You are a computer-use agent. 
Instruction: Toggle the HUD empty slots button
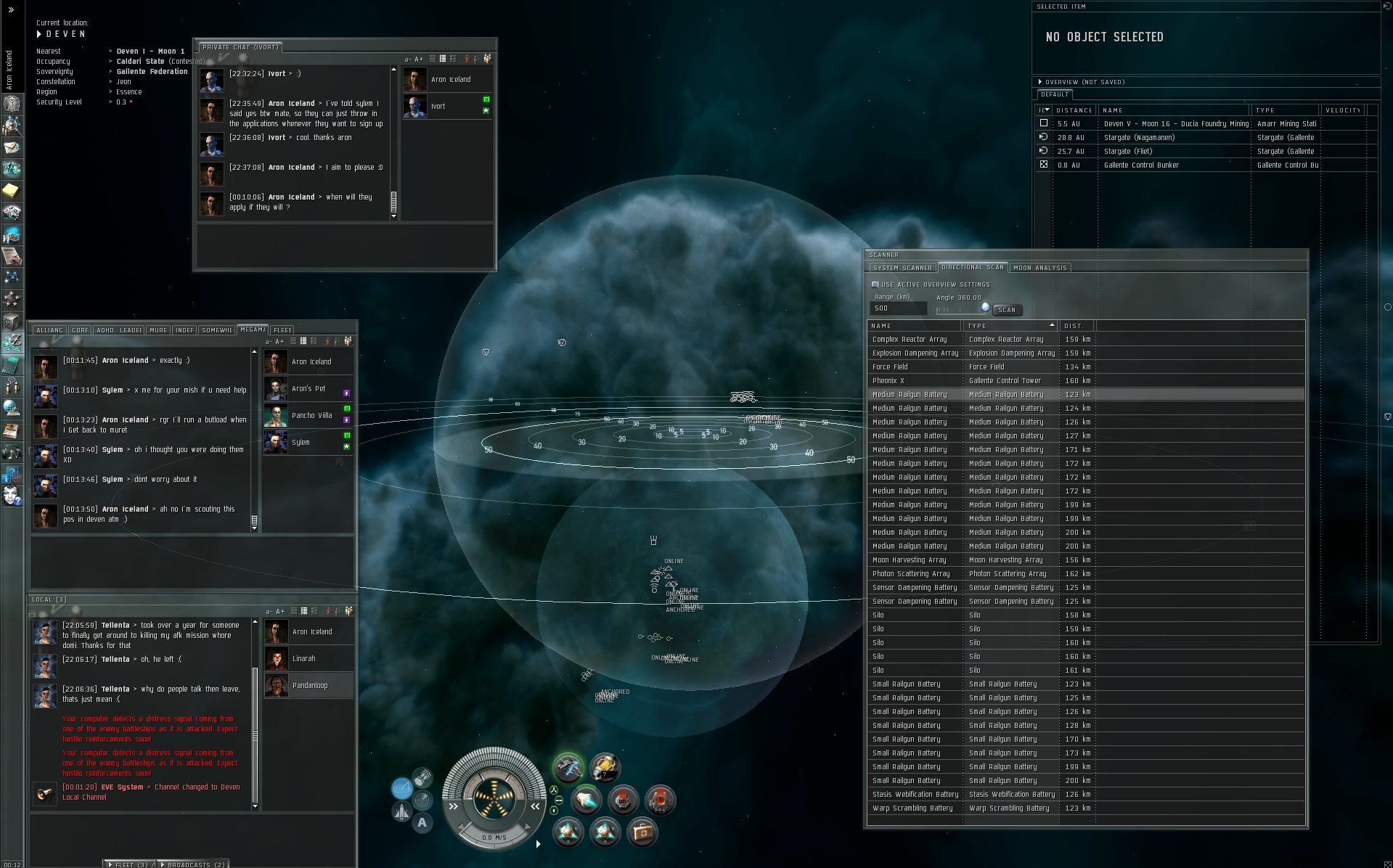[554, 810]
